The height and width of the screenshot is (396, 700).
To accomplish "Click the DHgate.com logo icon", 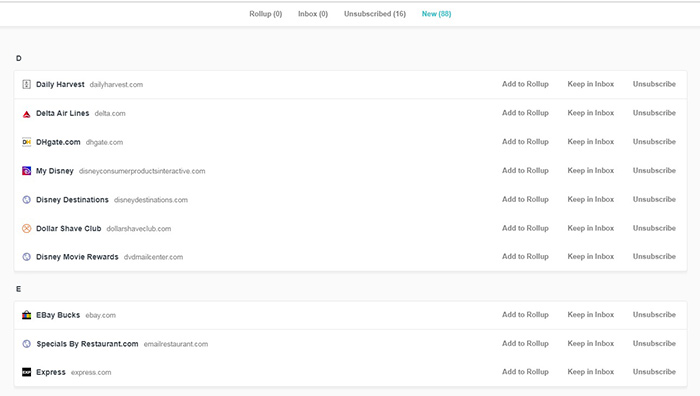I will click(x=26, y=142).
